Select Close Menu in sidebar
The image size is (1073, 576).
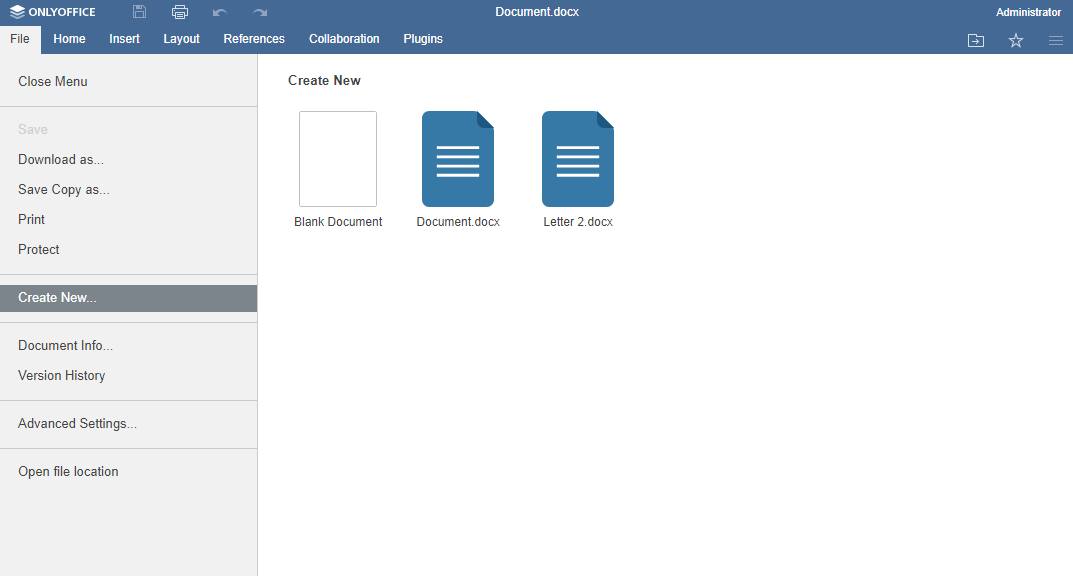(53, 82)
